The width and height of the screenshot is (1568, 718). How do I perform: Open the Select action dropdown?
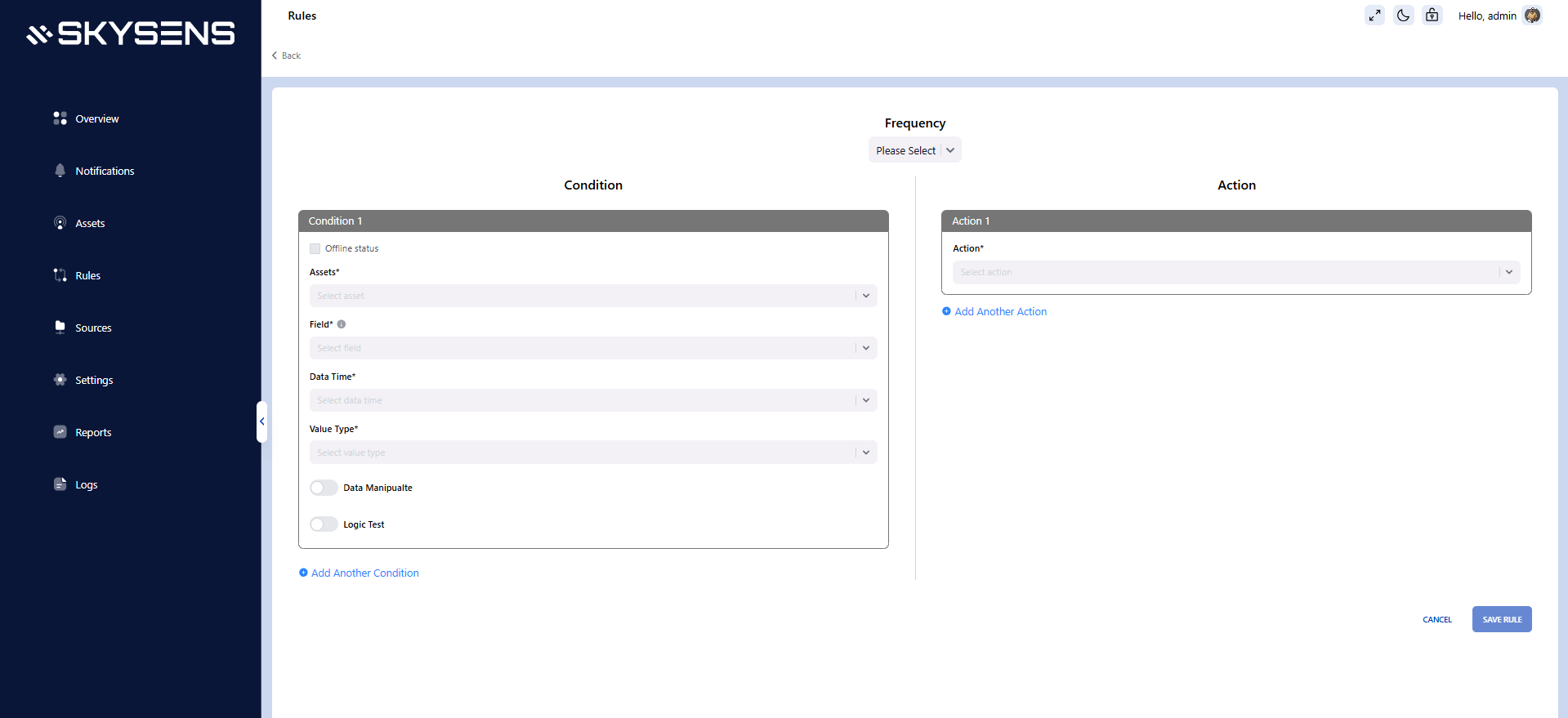[1235, 272]
